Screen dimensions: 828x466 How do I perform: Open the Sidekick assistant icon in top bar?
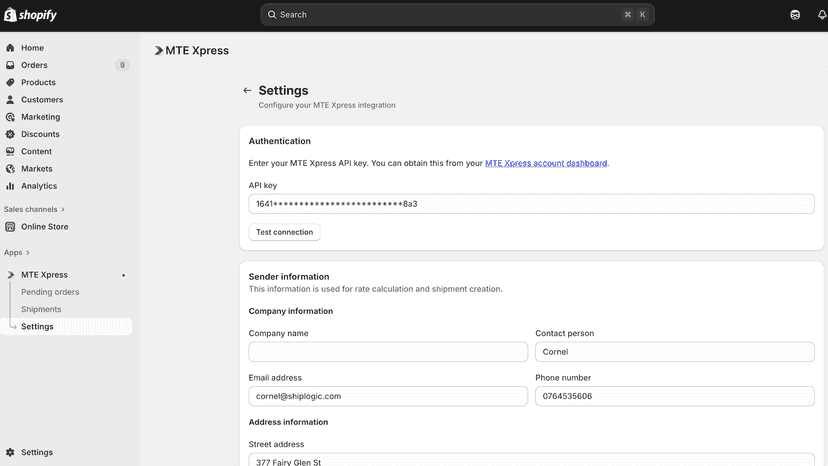click(795, 15)
